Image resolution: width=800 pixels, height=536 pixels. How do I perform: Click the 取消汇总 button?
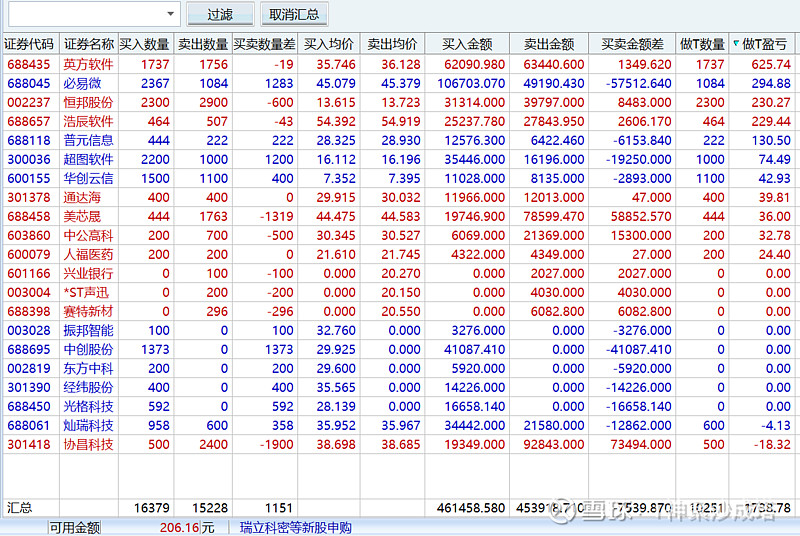pyautogui.click(x=295, y=15)
